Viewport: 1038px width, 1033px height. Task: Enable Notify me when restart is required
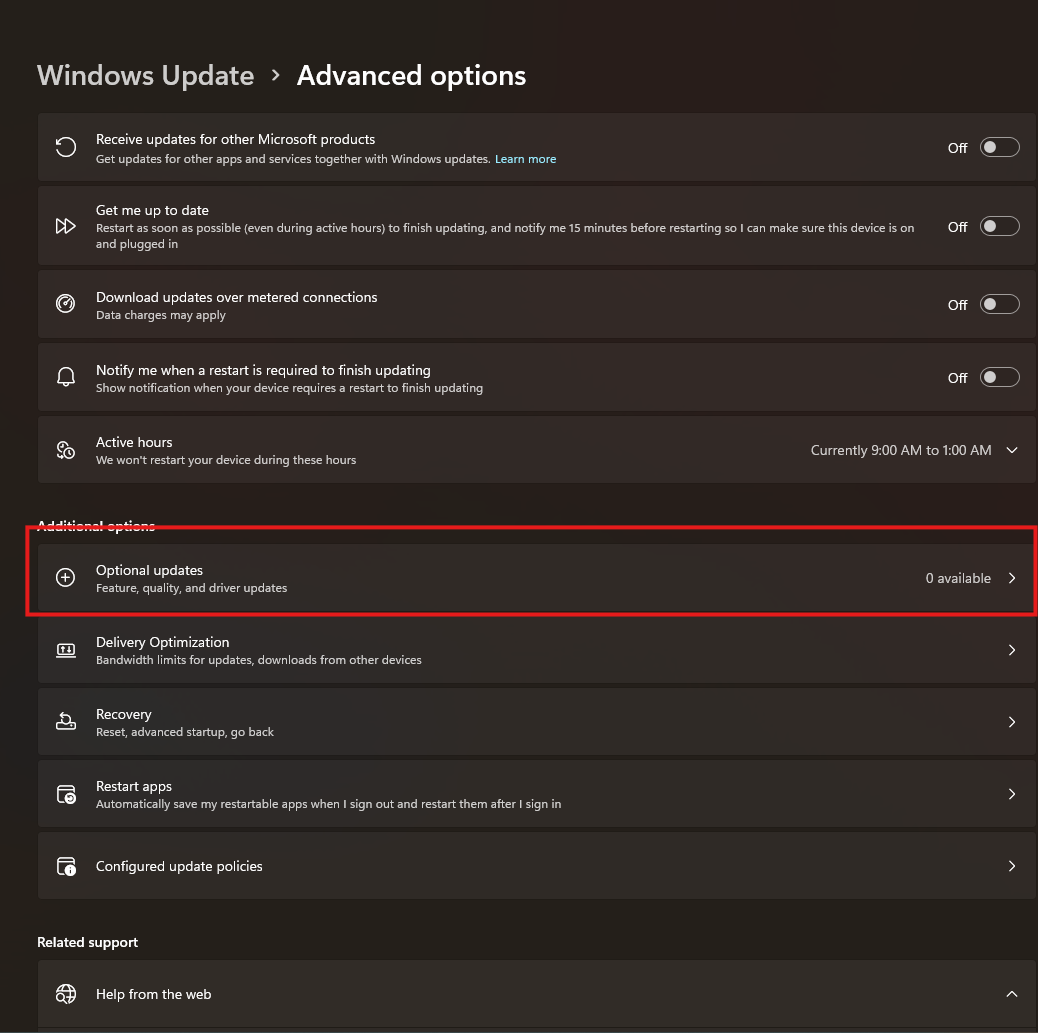click(x=999, y=377)
